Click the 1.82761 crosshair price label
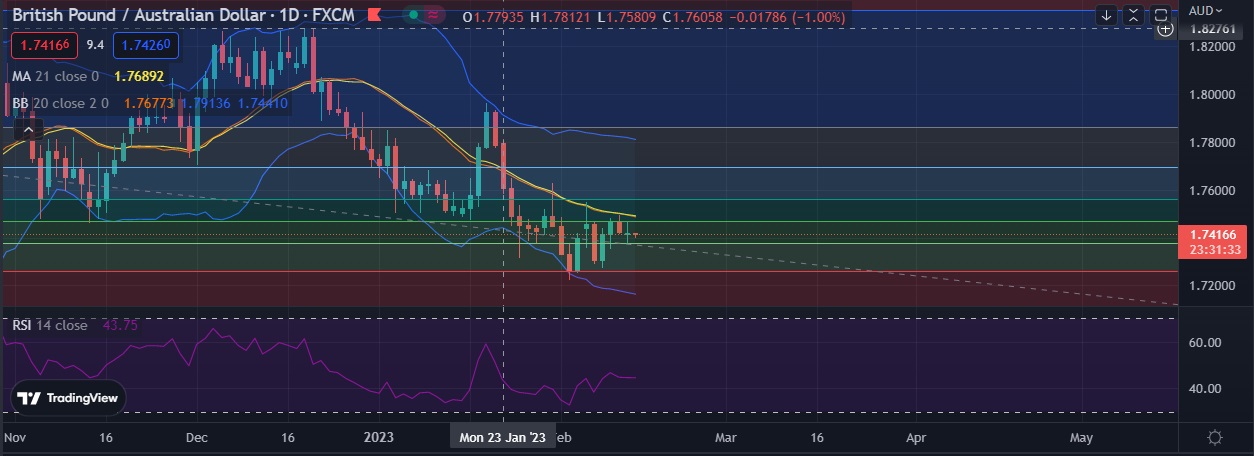This screenshot has width=1254, height=456. coord(1212,30)
